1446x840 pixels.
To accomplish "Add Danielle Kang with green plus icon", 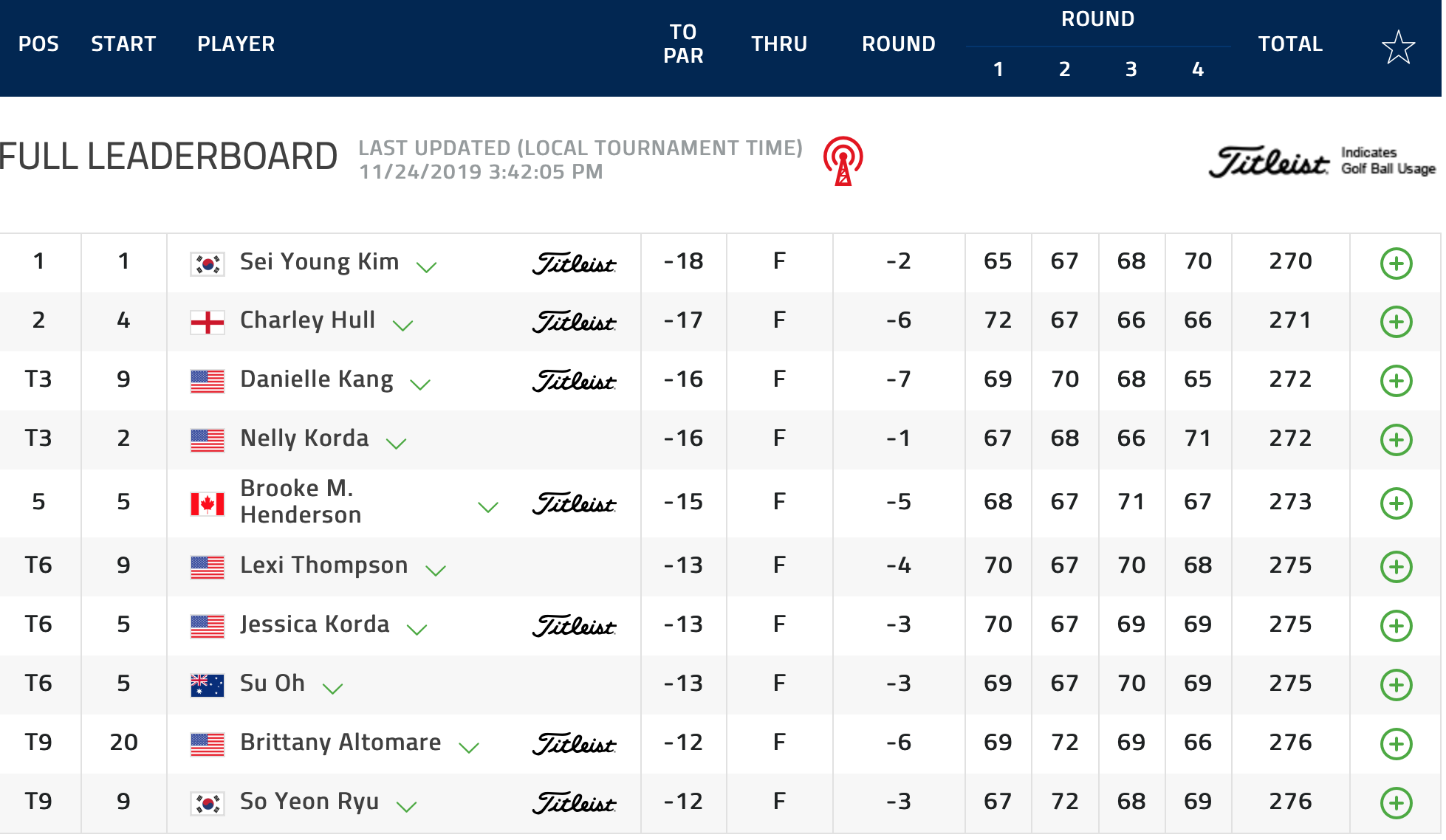I will pos(1396,381).
